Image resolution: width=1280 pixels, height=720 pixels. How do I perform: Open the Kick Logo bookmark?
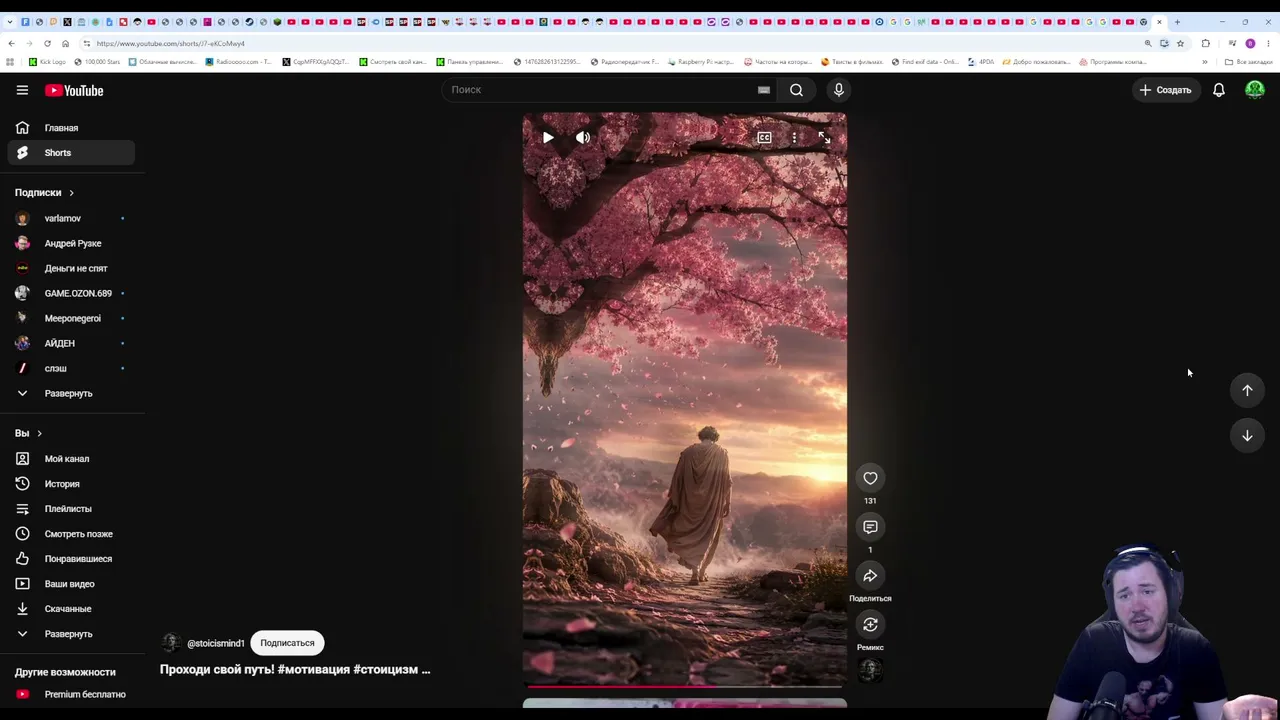click(47, 62)
